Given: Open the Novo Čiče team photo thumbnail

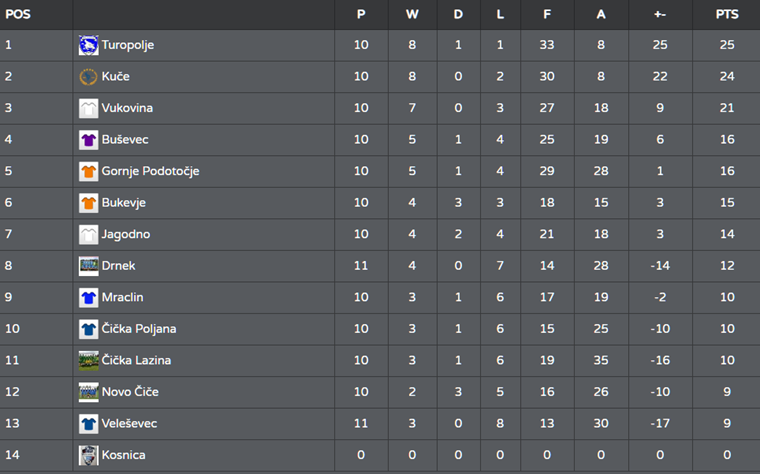Looking at the screenshot, I should coord(88,392).
